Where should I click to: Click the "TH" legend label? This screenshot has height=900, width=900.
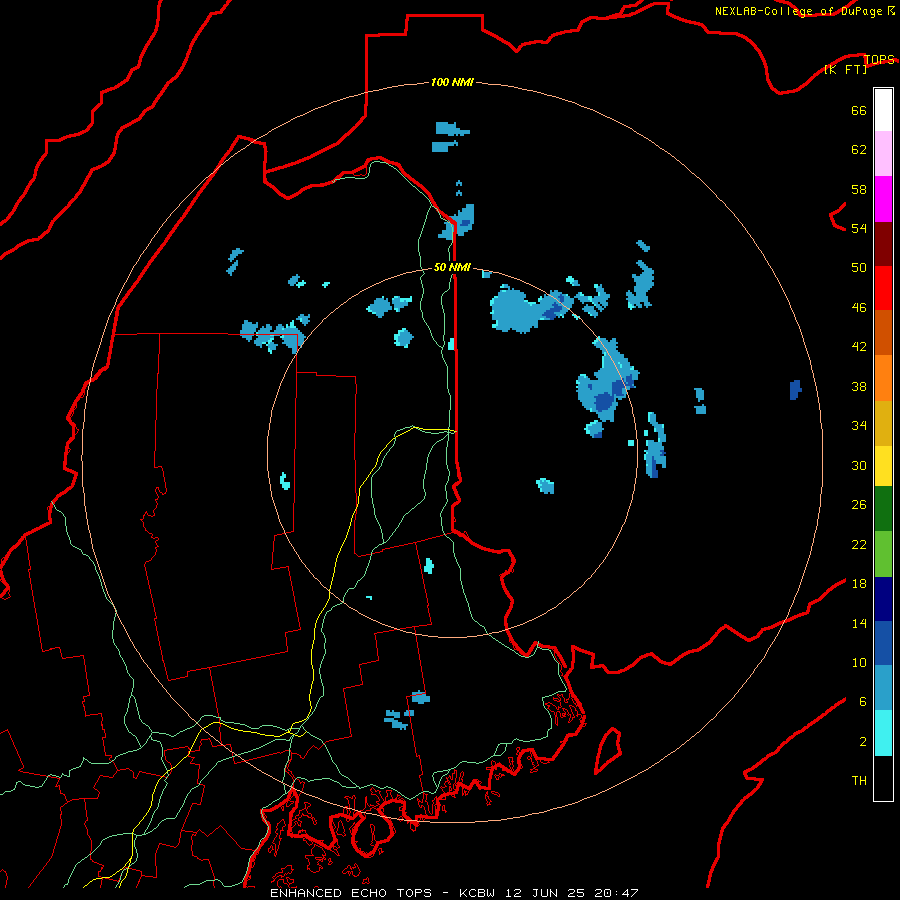point(859,781)
